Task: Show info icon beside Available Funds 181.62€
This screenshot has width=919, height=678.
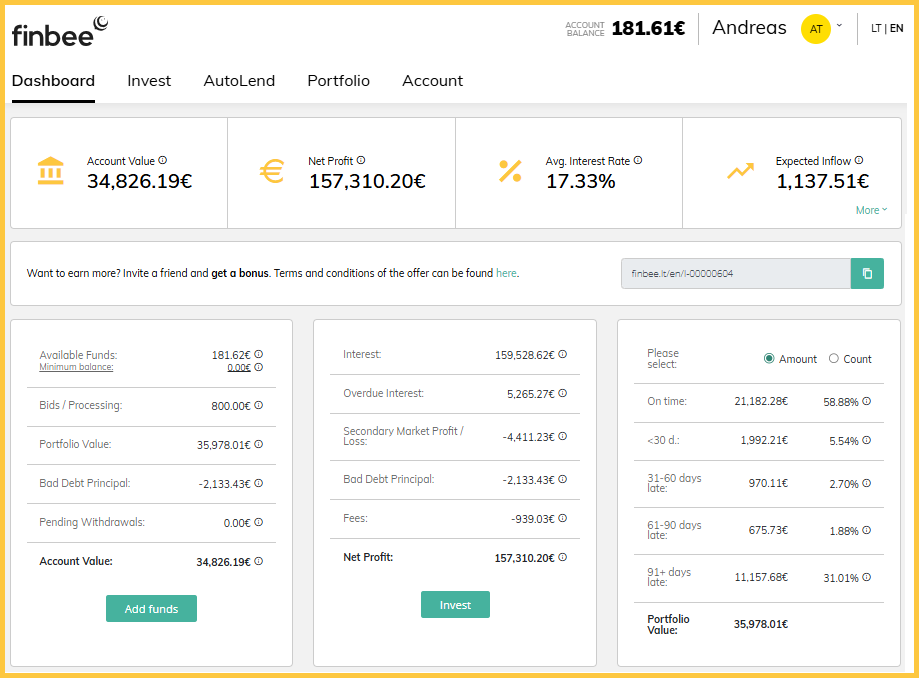Action: (x=258, y=354)
